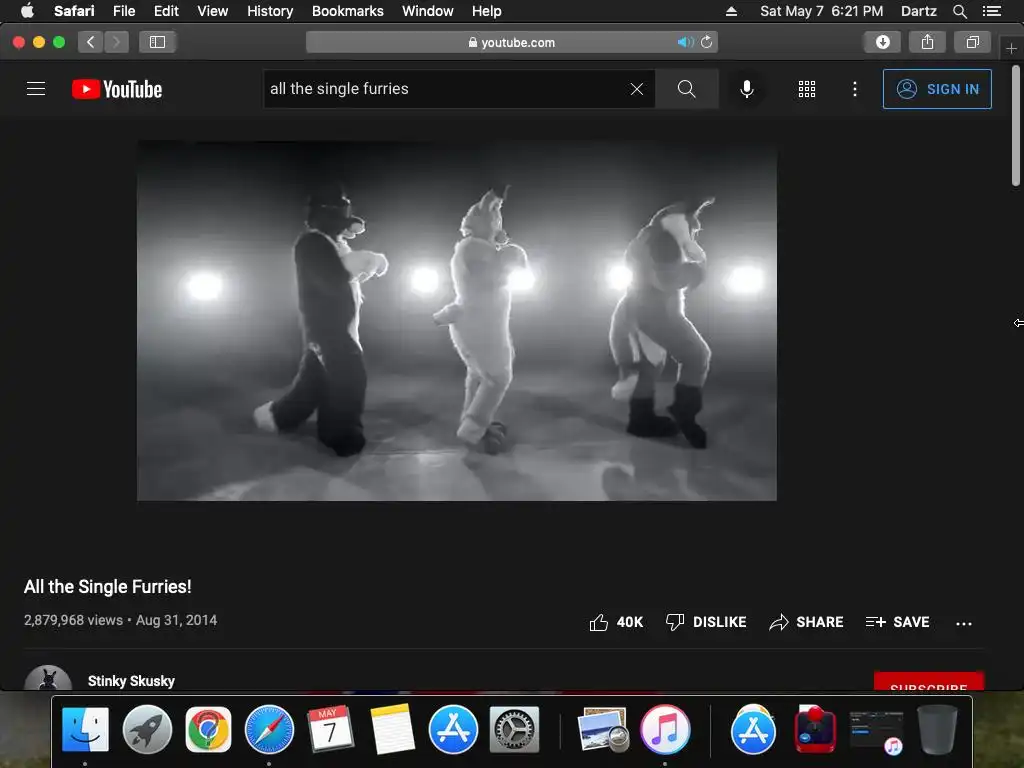Open Spotlight search in the menu bar

coord(959,11)
